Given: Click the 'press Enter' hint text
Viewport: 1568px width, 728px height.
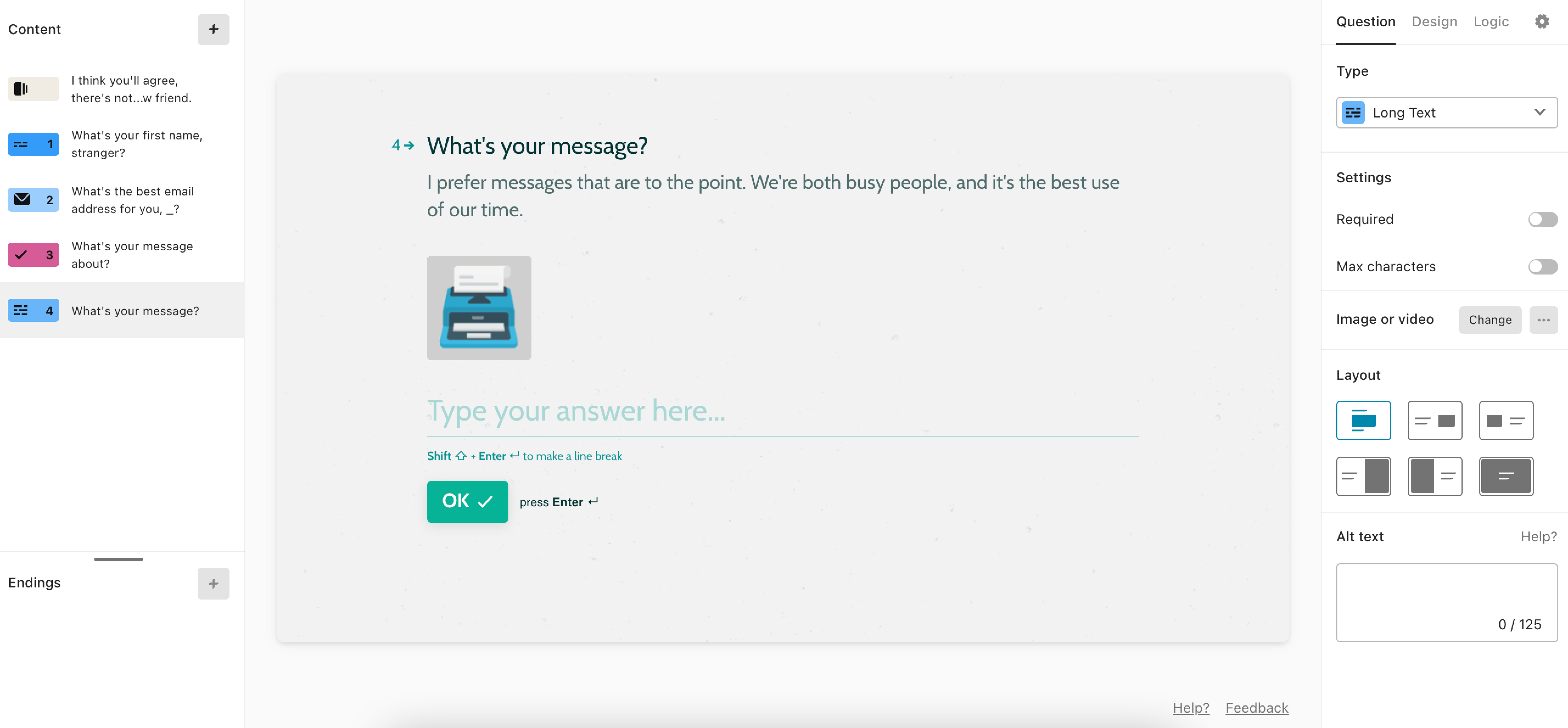Looking at the screenshot, I should 559,502.
